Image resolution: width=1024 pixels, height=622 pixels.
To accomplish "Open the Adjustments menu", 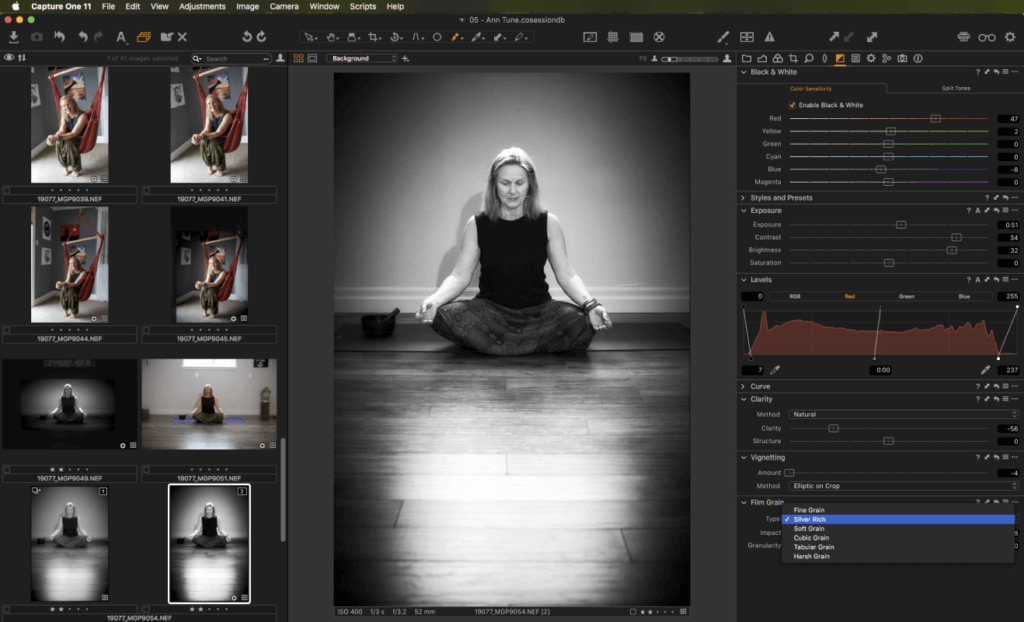I will tap(201, 6).
